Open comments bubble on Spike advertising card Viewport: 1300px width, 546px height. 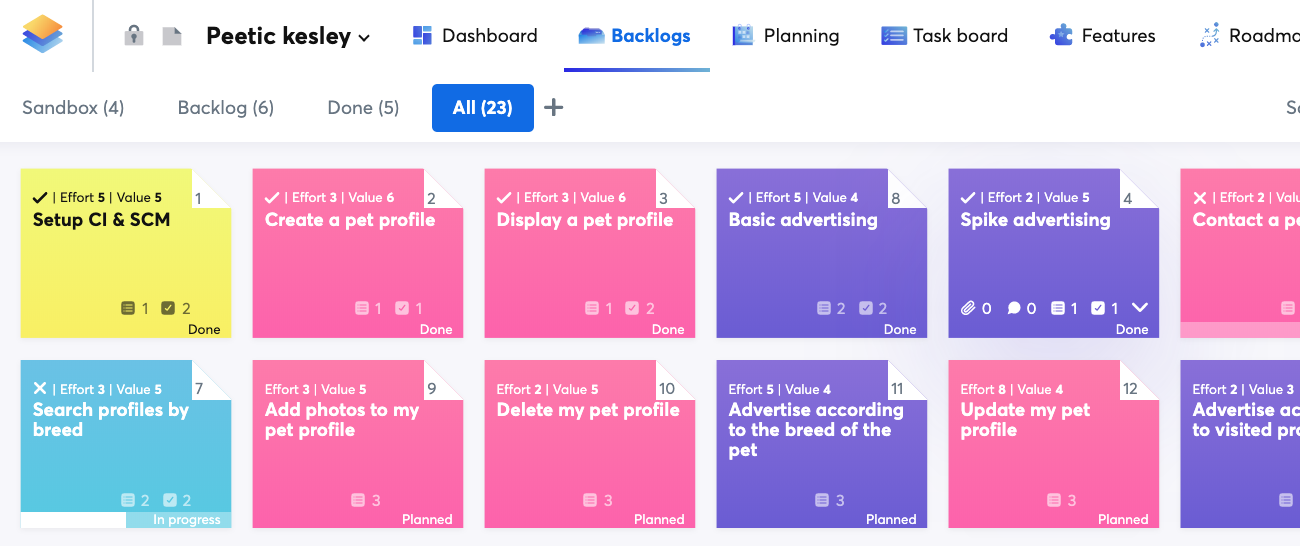click(x=1014, y=308)
